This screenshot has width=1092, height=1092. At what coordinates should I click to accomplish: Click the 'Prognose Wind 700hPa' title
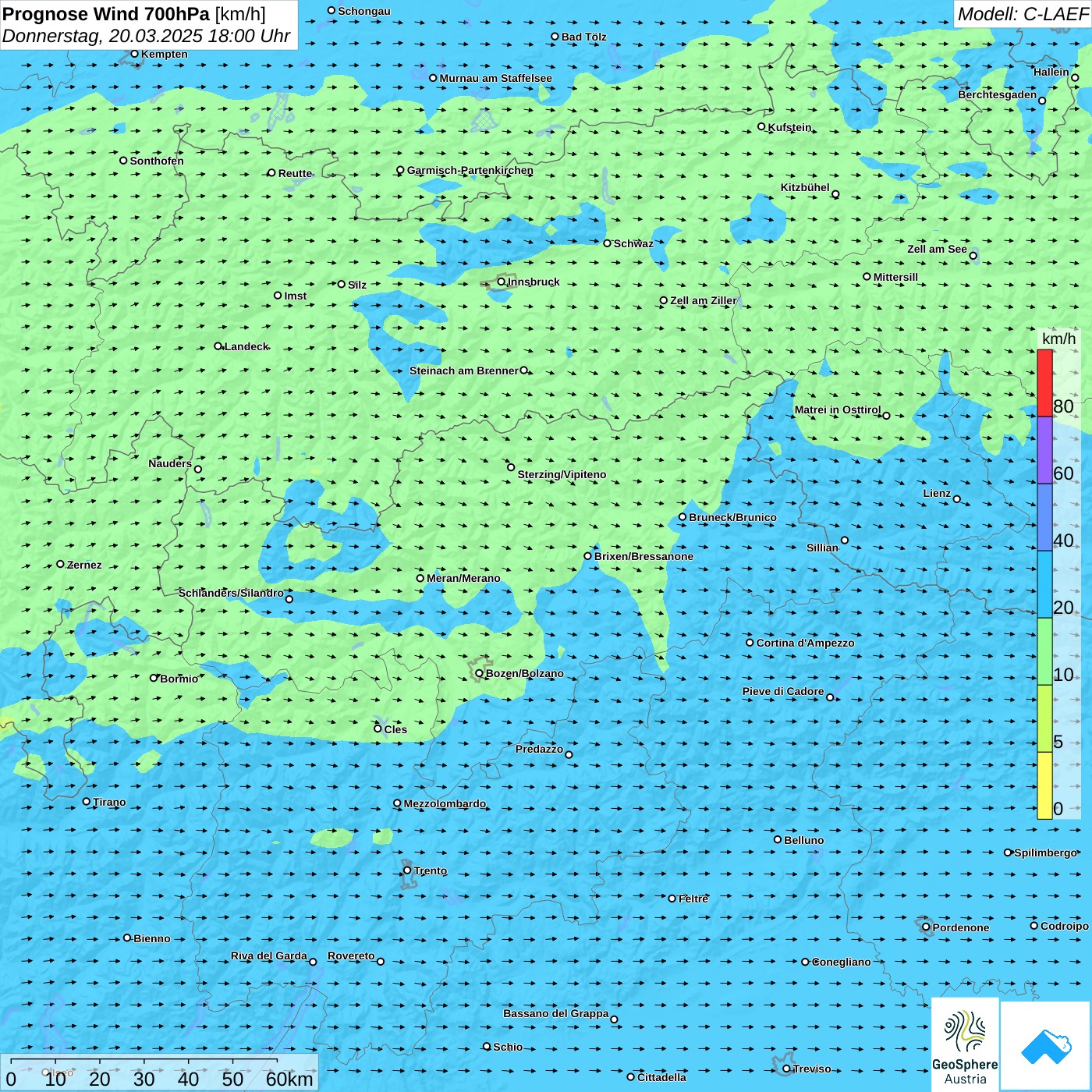(x=107, y=14)
